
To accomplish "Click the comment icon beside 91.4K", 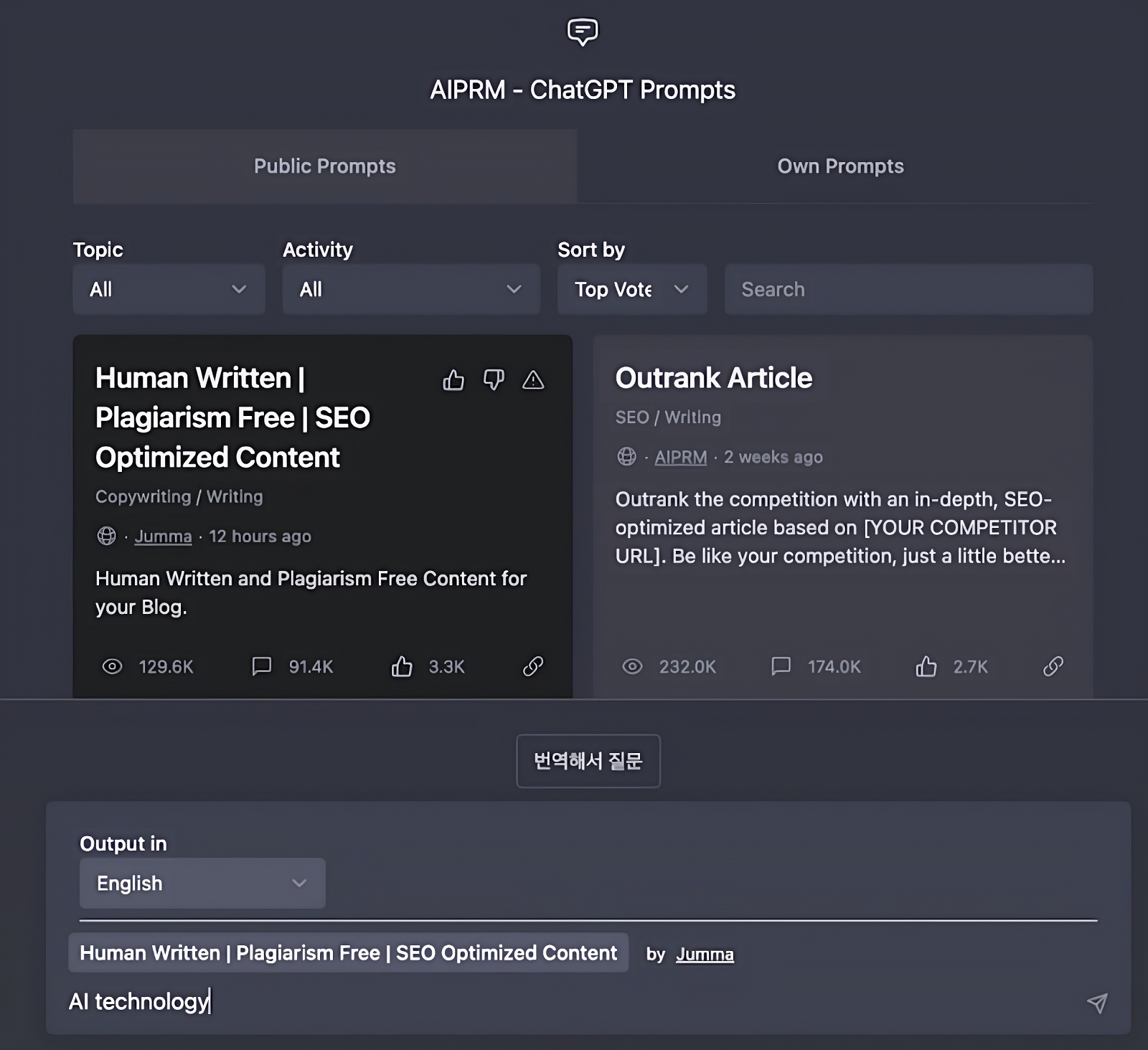I will [x=262, y=666].
